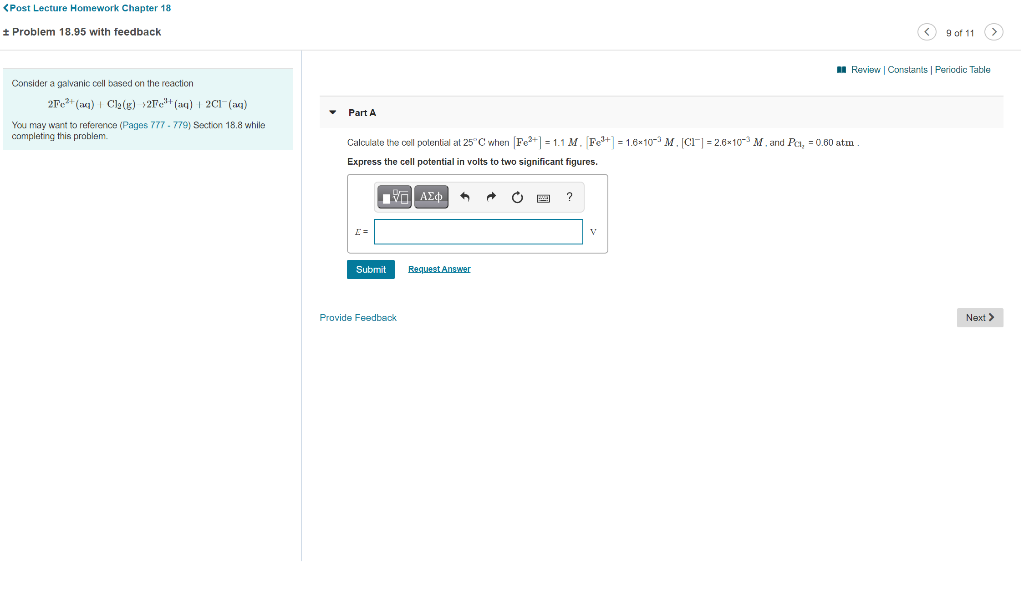Click inside the E = answer field
1024x600 pixels.
tap(478, 231)
